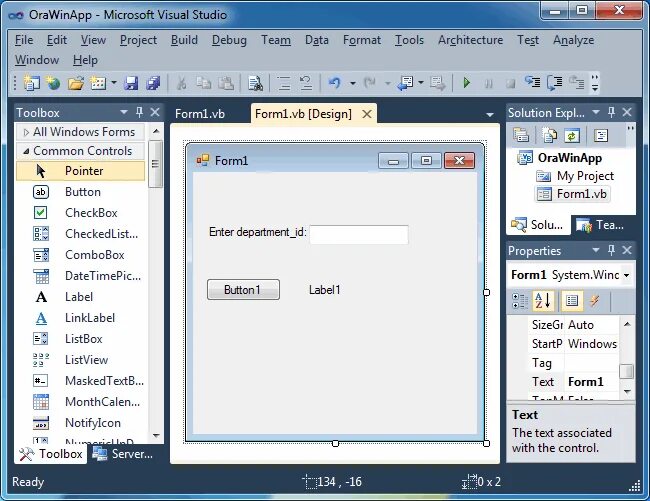
Task: Click the department_id text box on form
Action: tap(359, 234)
